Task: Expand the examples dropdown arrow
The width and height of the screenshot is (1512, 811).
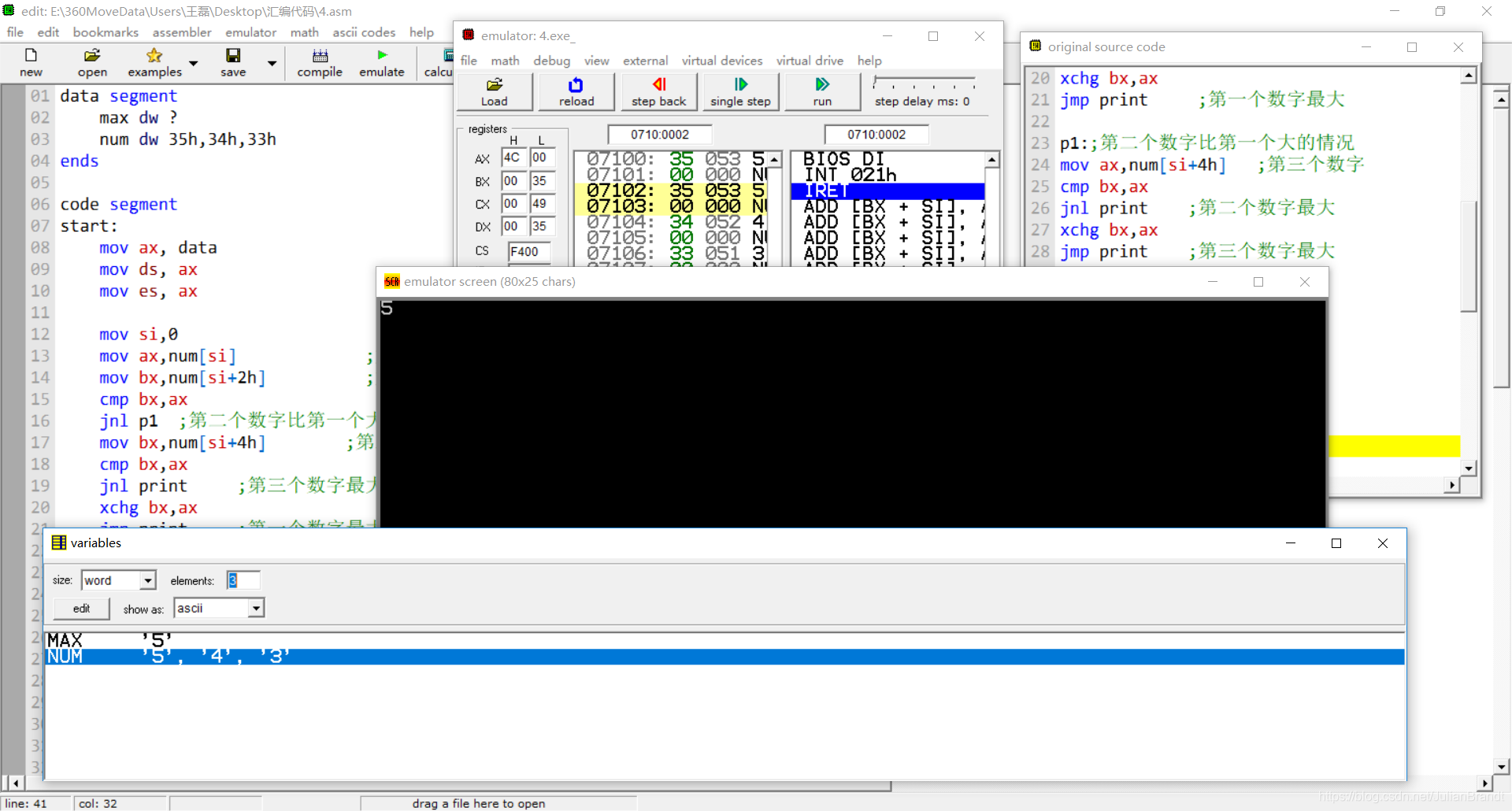Action: point(193,63)
